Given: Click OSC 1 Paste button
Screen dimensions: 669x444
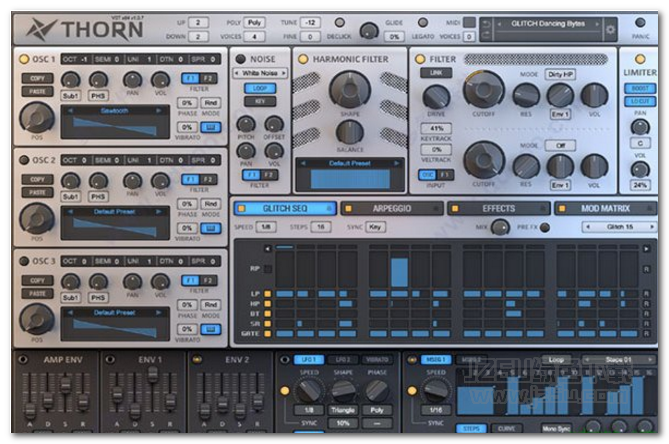Looking at the screenshot, I should [x=37, y=91].
